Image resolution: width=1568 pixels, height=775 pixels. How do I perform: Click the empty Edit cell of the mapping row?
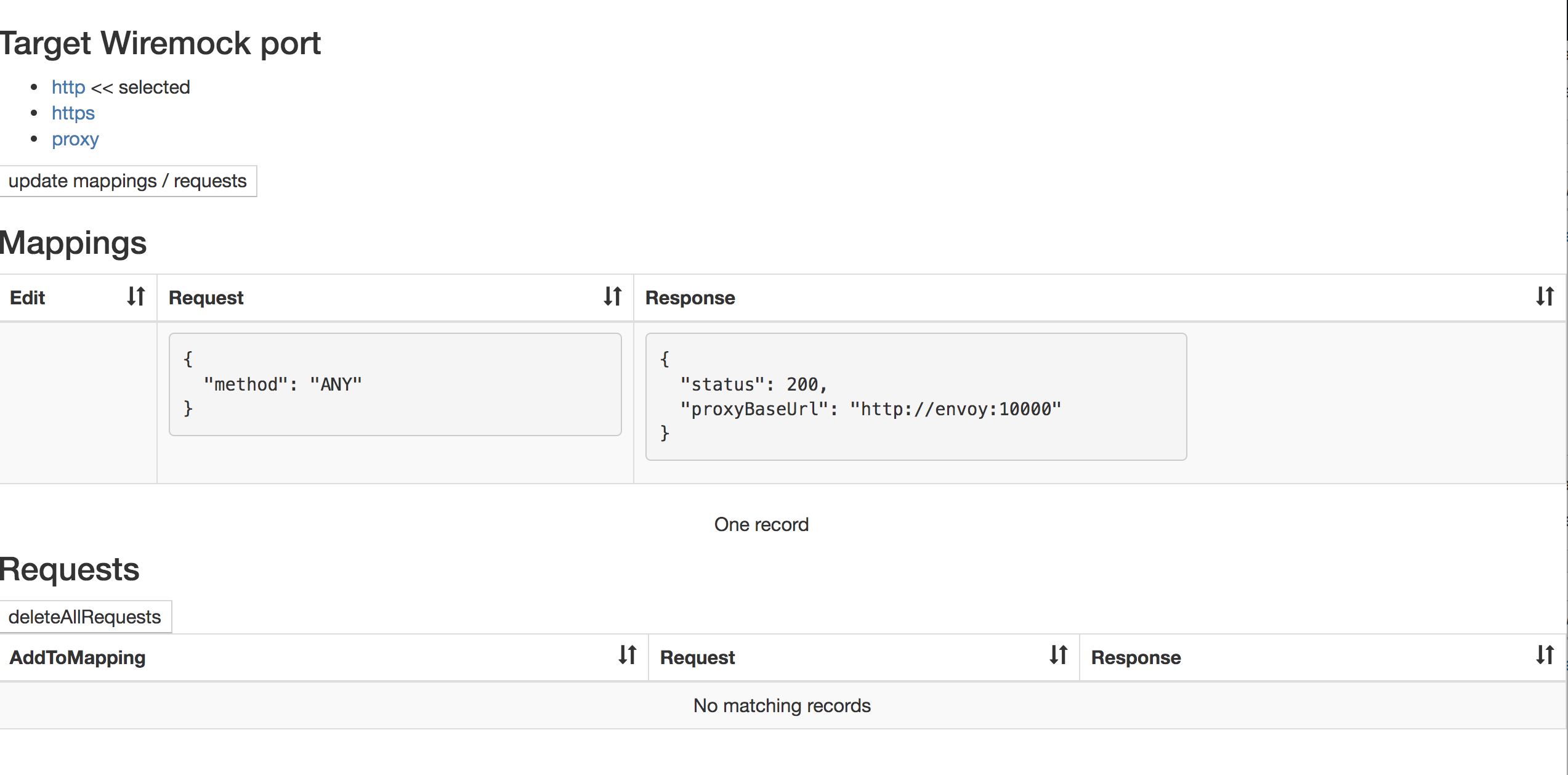(78, 402)
